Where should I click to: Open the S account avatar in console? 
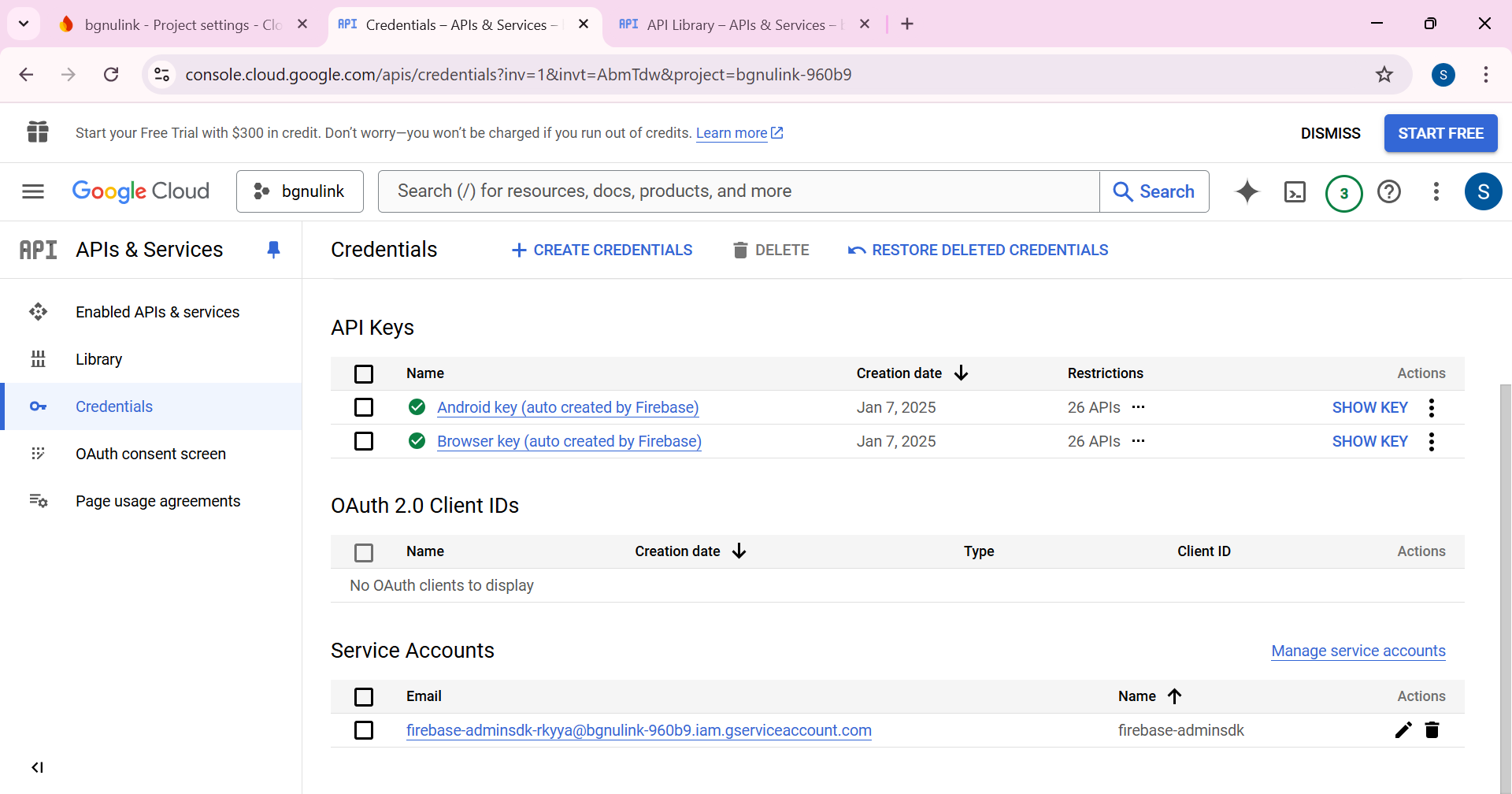pos(1483,191)
